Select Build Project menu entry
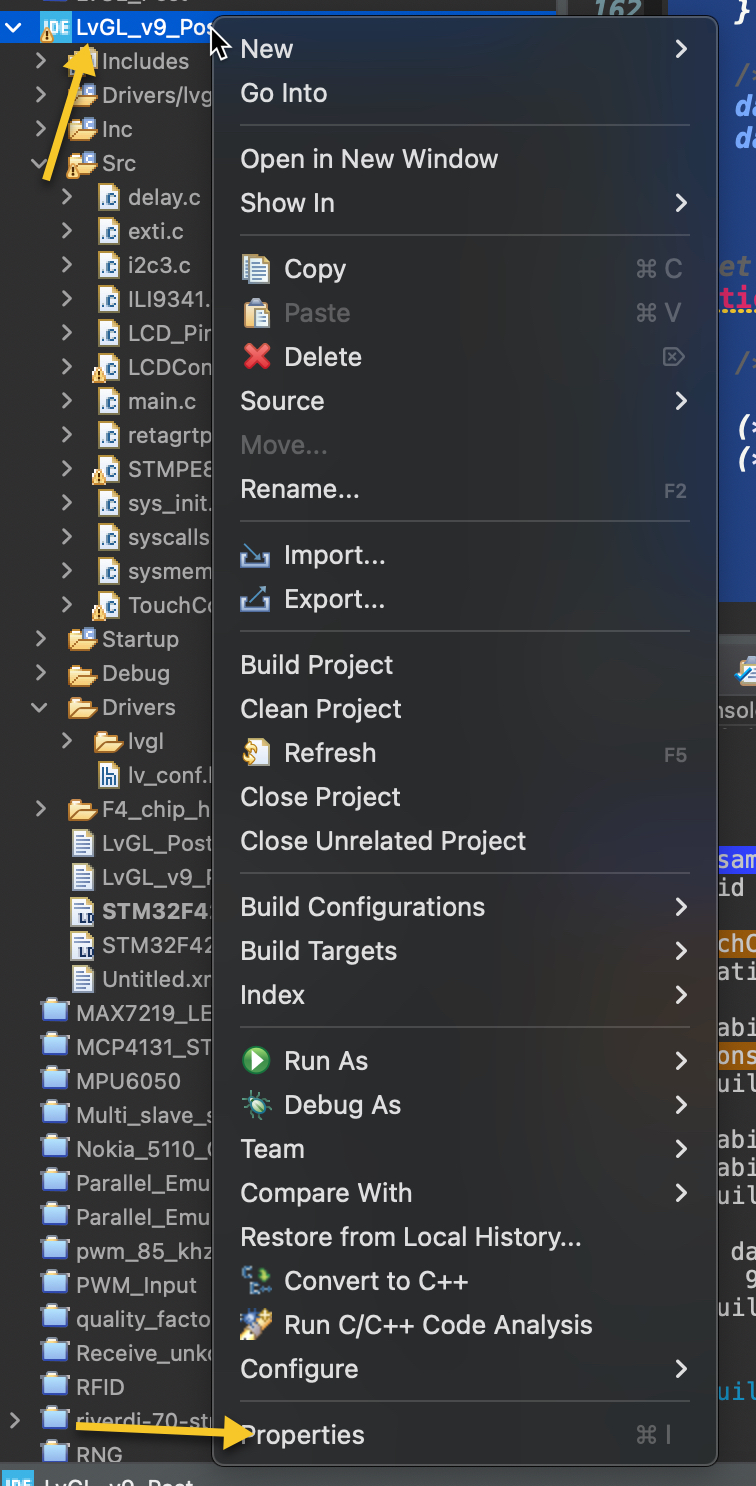This screenshot has width=756, height=1486. (317, 665)
